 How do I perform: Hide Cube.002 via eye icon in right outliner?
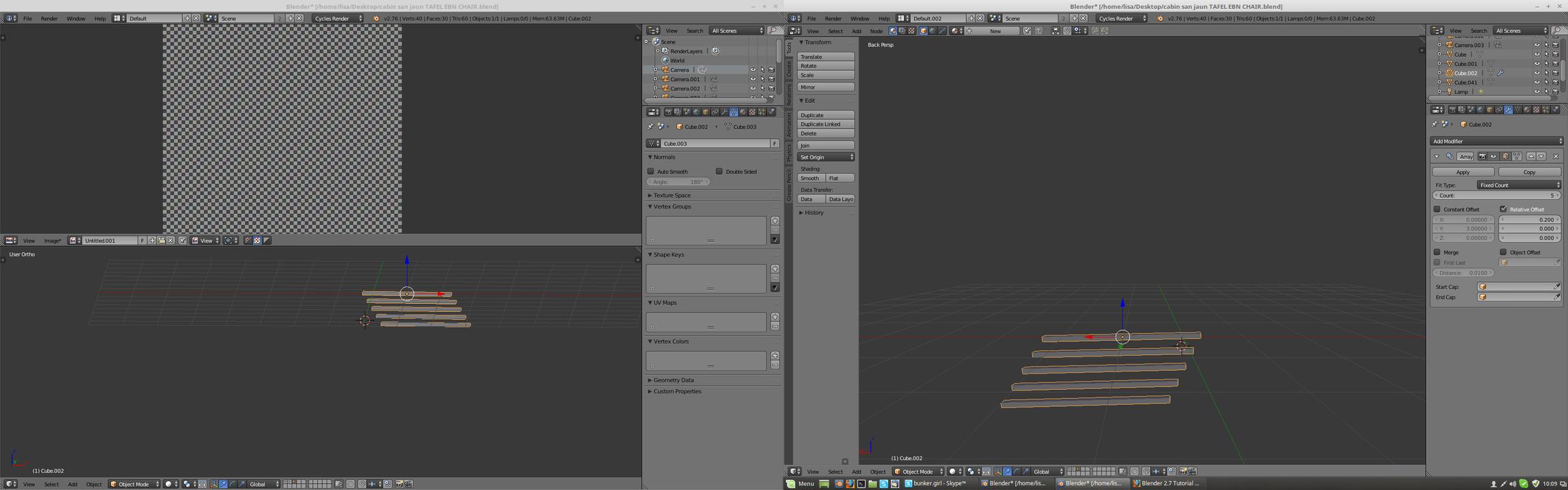click(1537, 73)
